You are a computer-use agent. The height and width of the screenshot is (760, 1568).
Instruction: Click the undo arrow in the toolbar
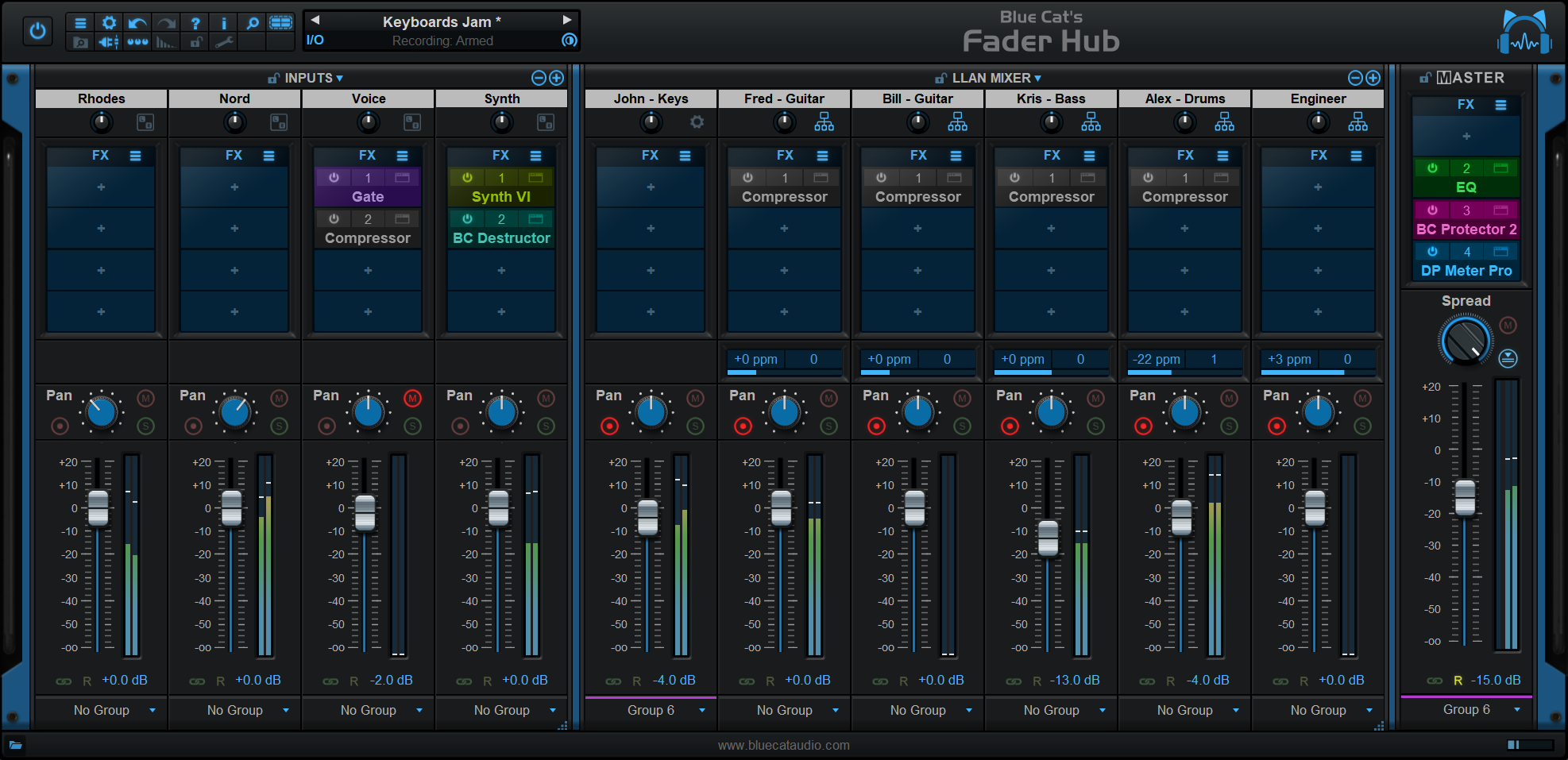[x=136, y=23]
